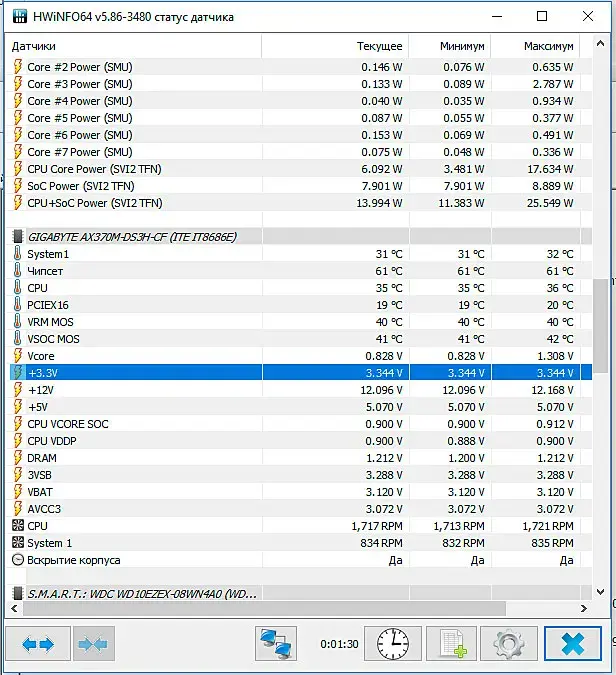Select the highlighted +3.3V row
Image resolution: width=616 pixels, height=675 pixels.
pyautogui.click(x=299, y=373)
